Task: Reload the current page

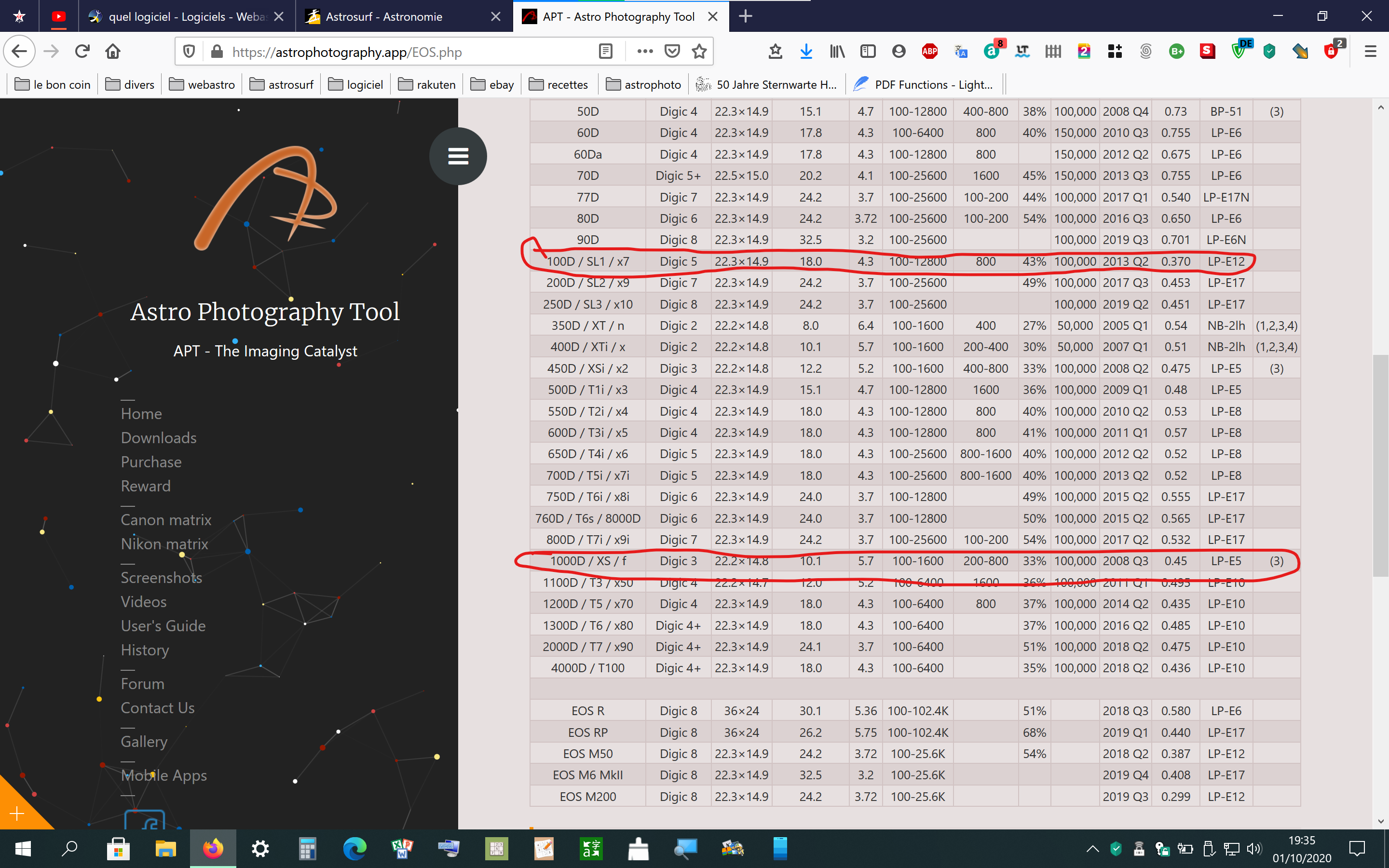Action: [82, 52]
